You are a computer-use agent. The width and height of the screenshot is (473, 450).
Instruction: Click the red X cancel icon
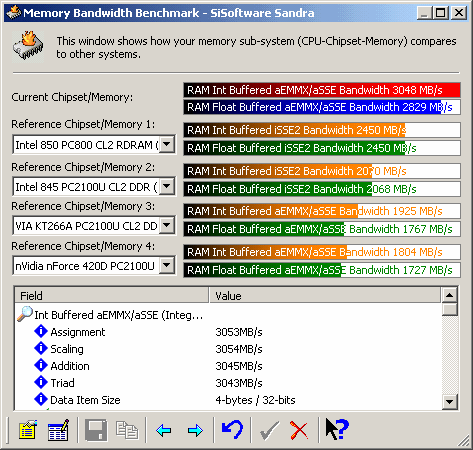[299, 430]
